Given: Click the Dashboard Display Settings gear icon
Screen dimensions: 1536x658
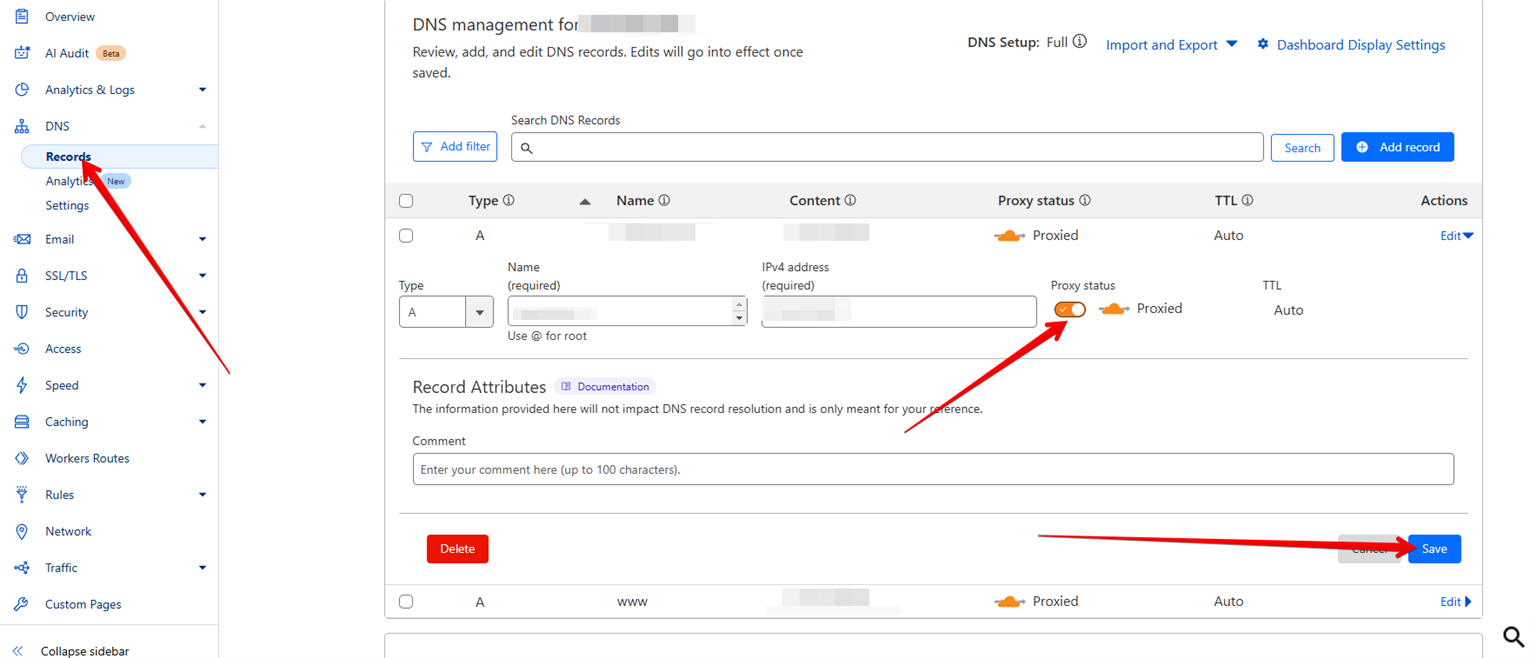Looking at the screenshot, I should click(1263, 45).
